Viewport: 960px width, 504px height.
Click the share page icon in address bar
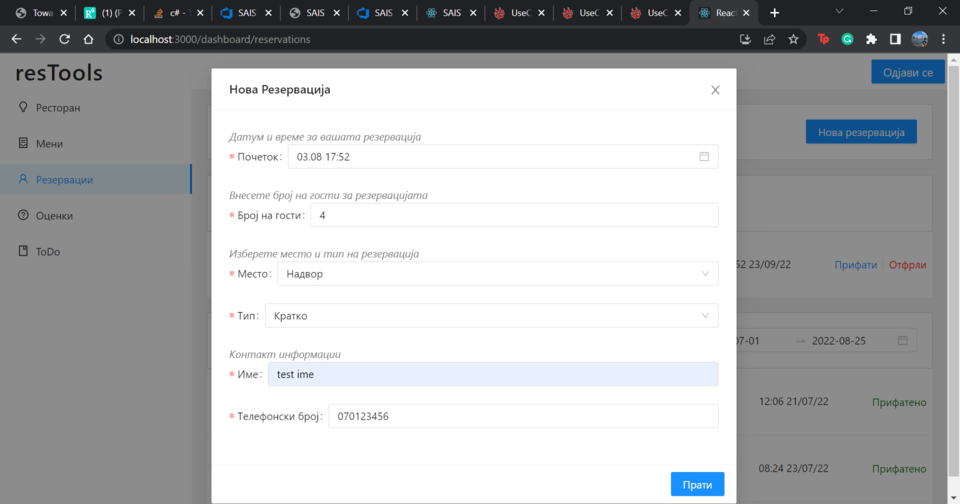(x=769, y=39)
